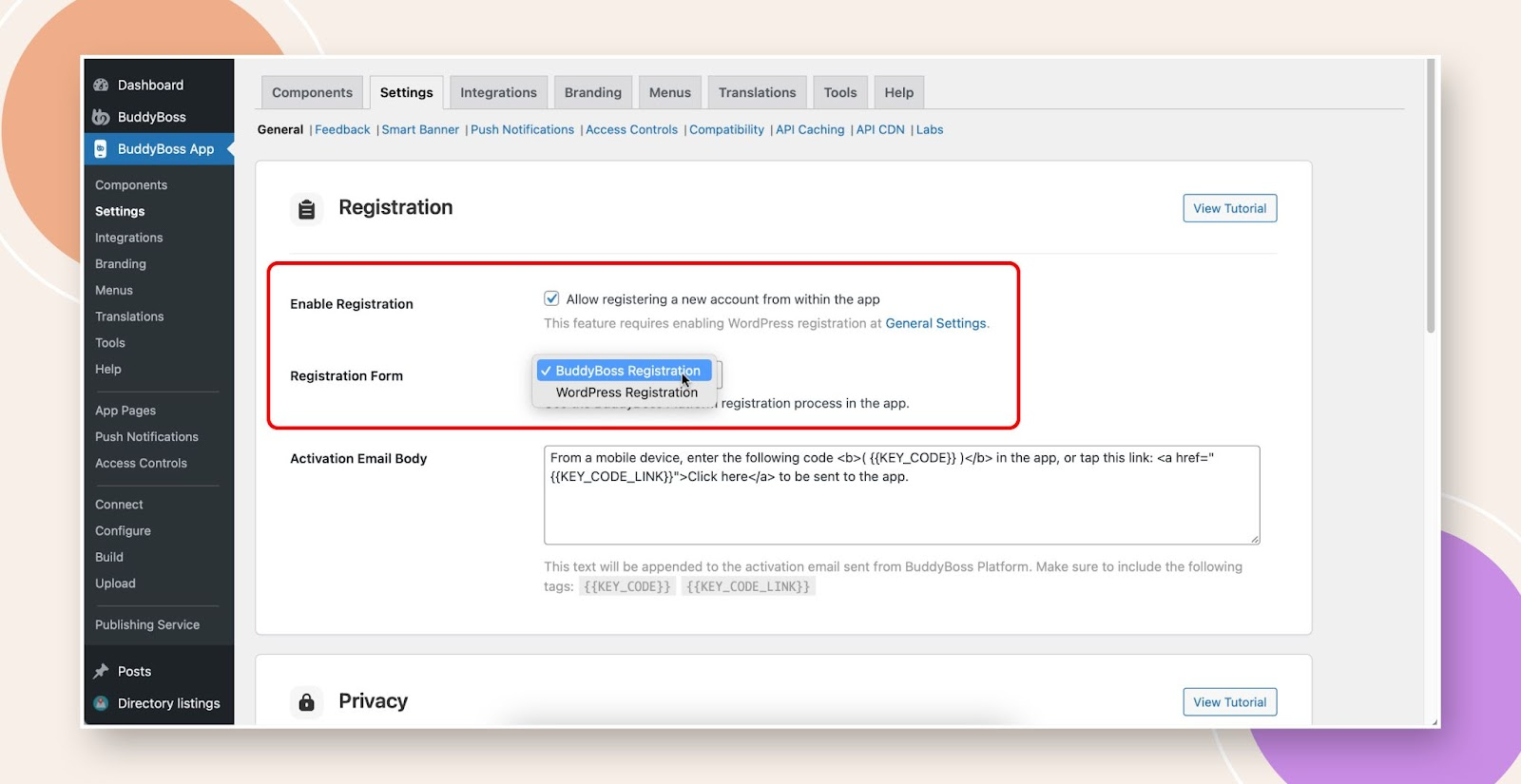Open the Help tab
The image size is (1521, 784).
[898, 92]
